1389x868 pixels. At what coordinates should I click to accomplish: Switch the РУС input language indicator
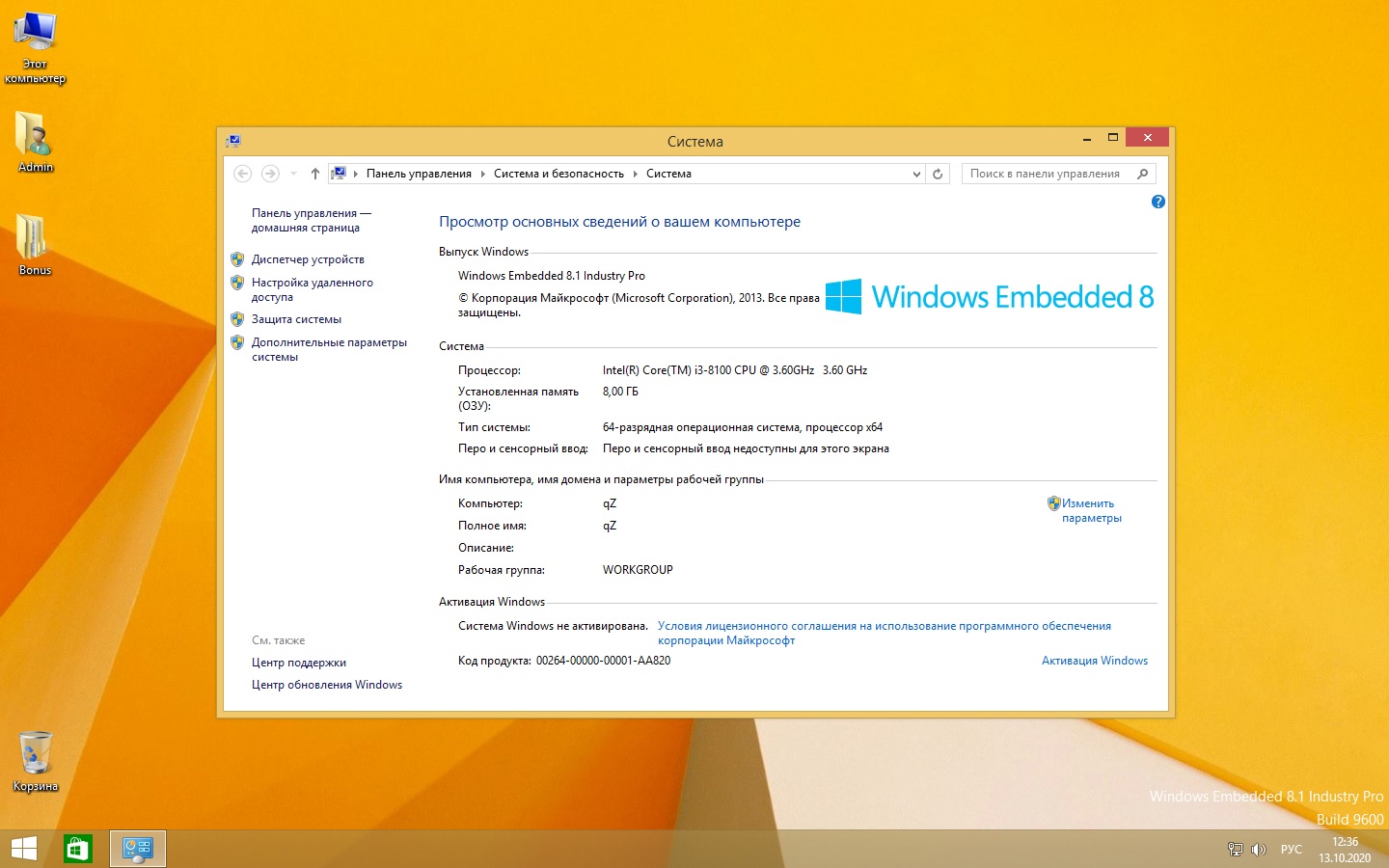click(x=1291, y=850)
